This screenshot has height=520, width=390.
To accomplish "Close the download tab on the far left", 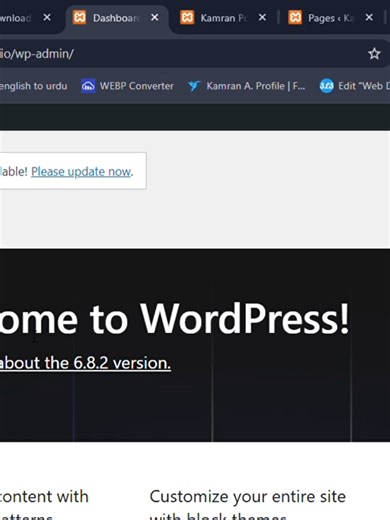I will [47, 17].
